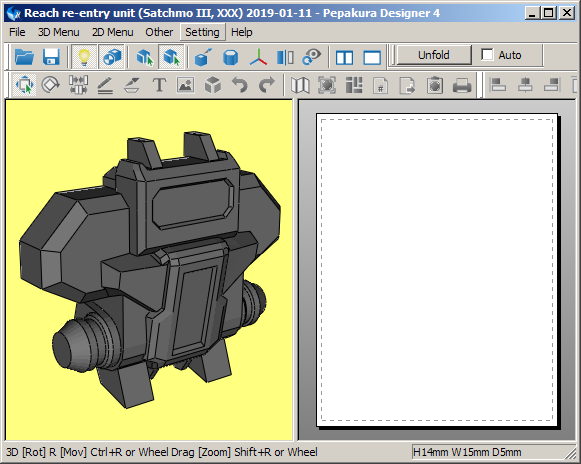Click the eye with rotation arrow icon

312,57
